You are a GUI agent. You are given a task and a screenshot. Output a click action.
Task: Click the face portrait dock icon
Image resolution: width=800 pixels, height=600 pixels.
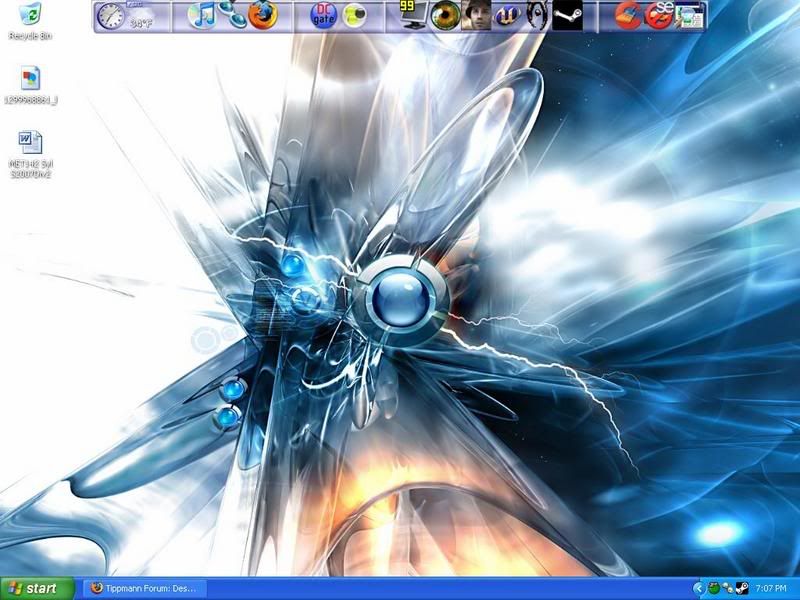[476, 16]
